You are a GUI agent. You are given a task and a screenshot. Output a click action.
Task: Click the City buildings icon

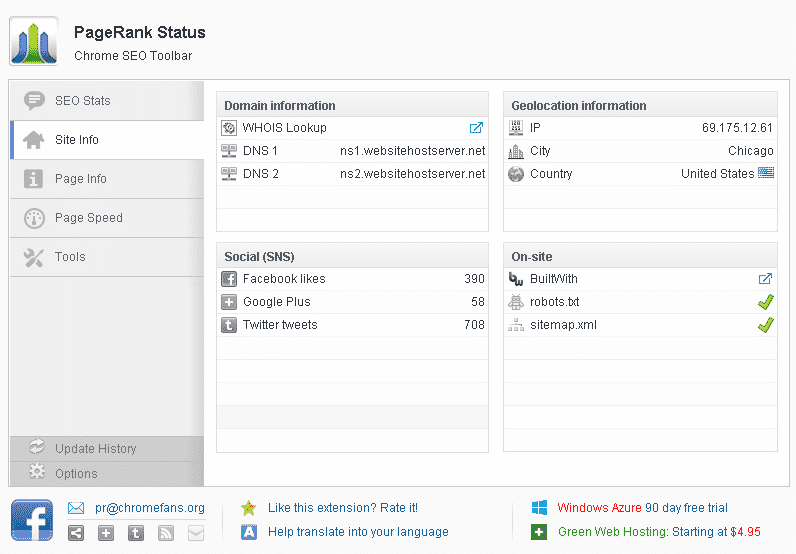(516, 151)
